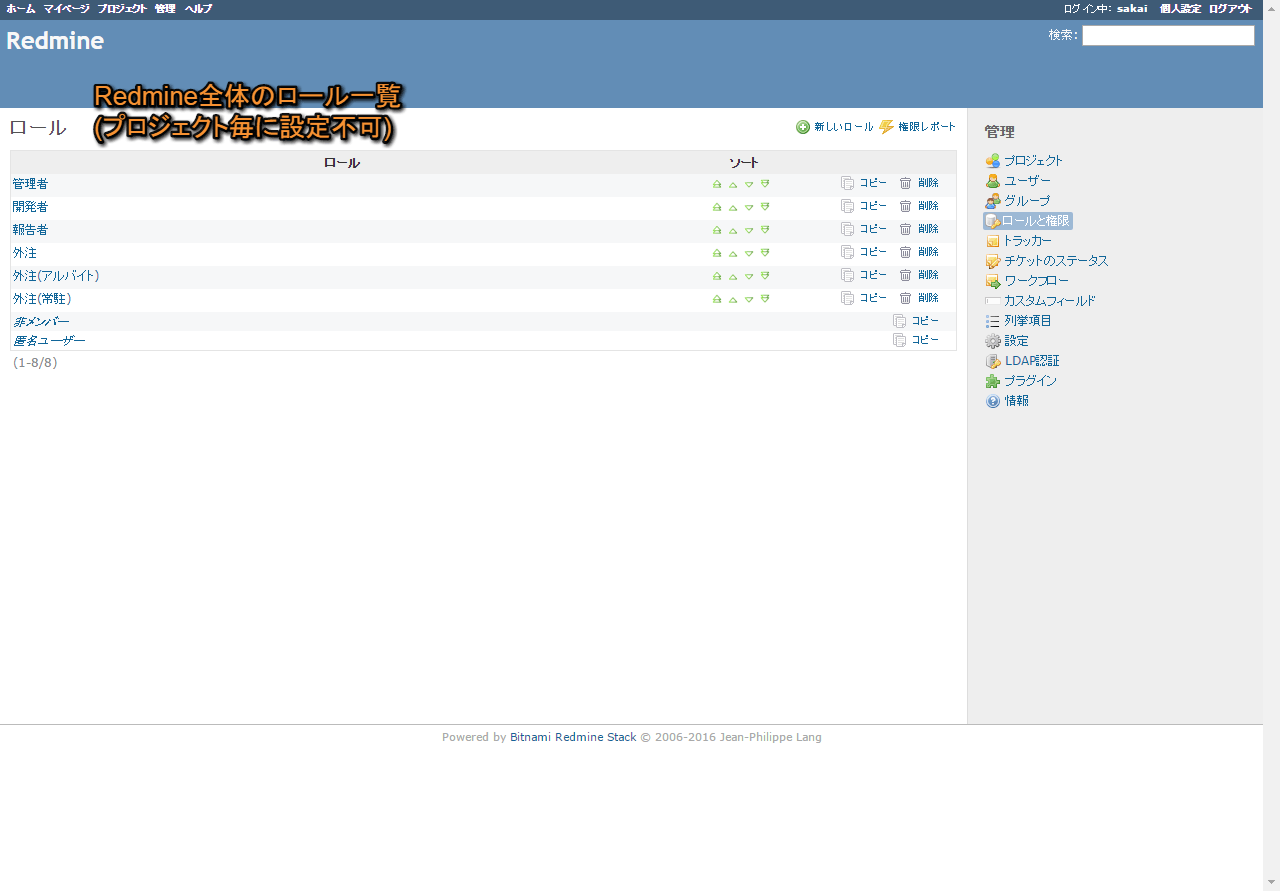Move 外注(アルバイト) role to top

[x=717, y=276]
